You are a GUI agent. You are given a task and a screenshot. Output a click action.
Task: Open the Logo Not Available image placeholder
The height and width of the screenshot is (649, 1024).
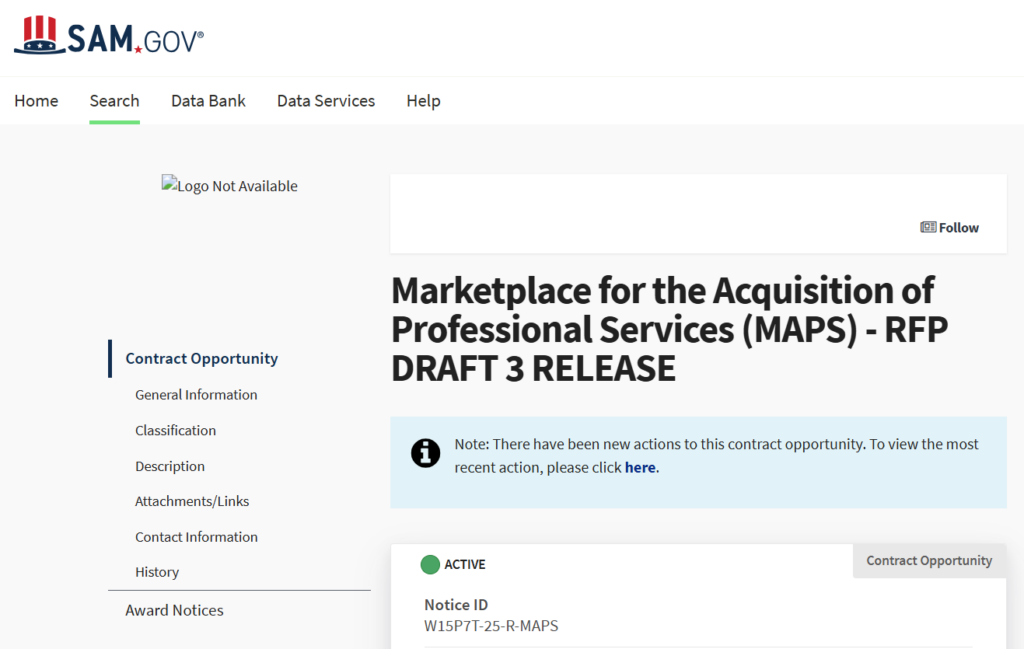(x=229, y=185)
